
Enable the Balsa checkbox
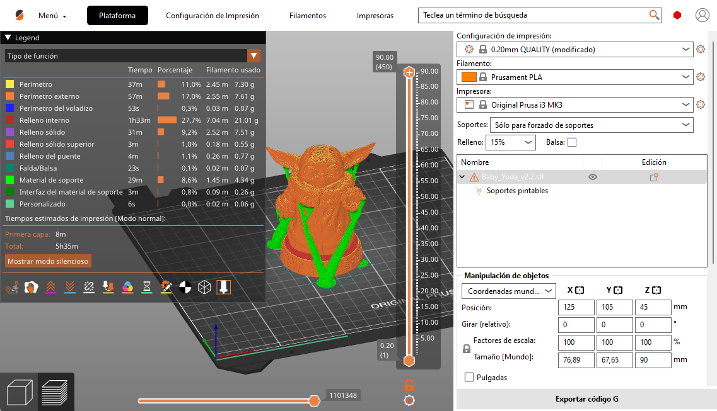(x=572, y=143)
